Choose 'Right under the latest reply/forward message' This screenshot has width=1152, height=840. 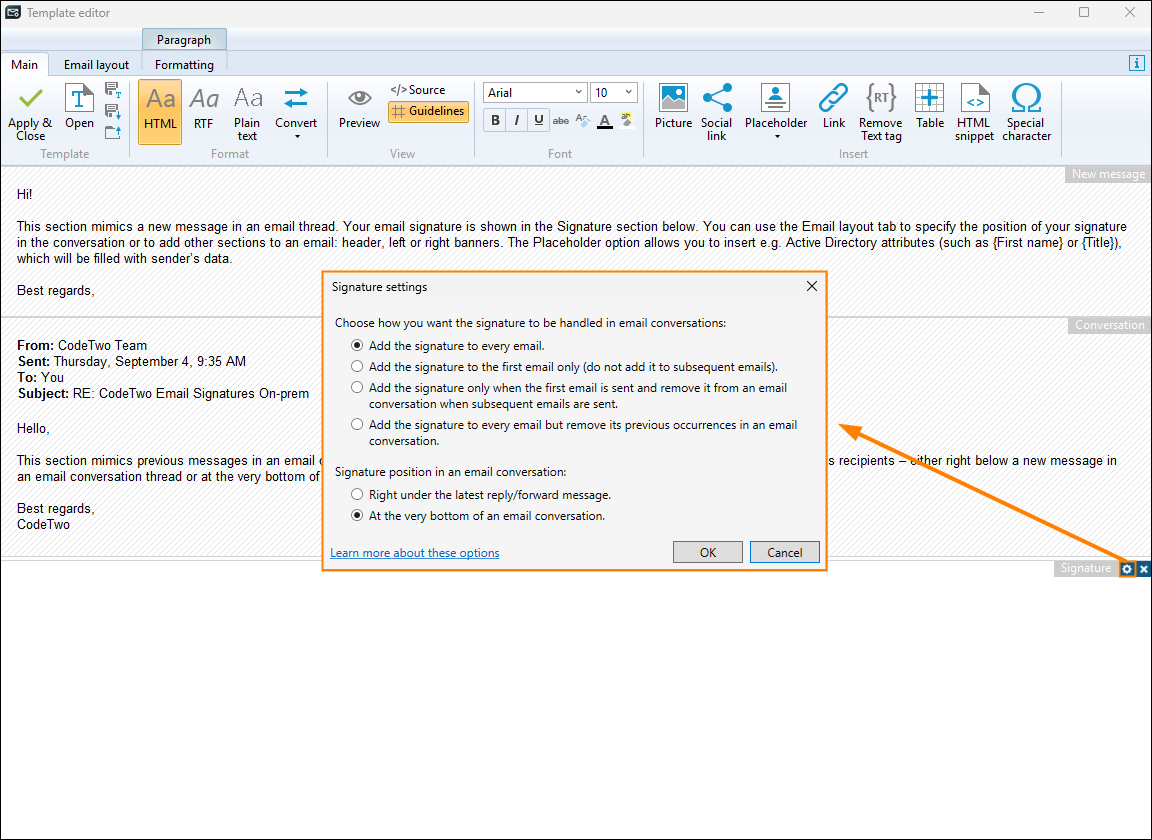pyautogui.click(x=357, y=493)
